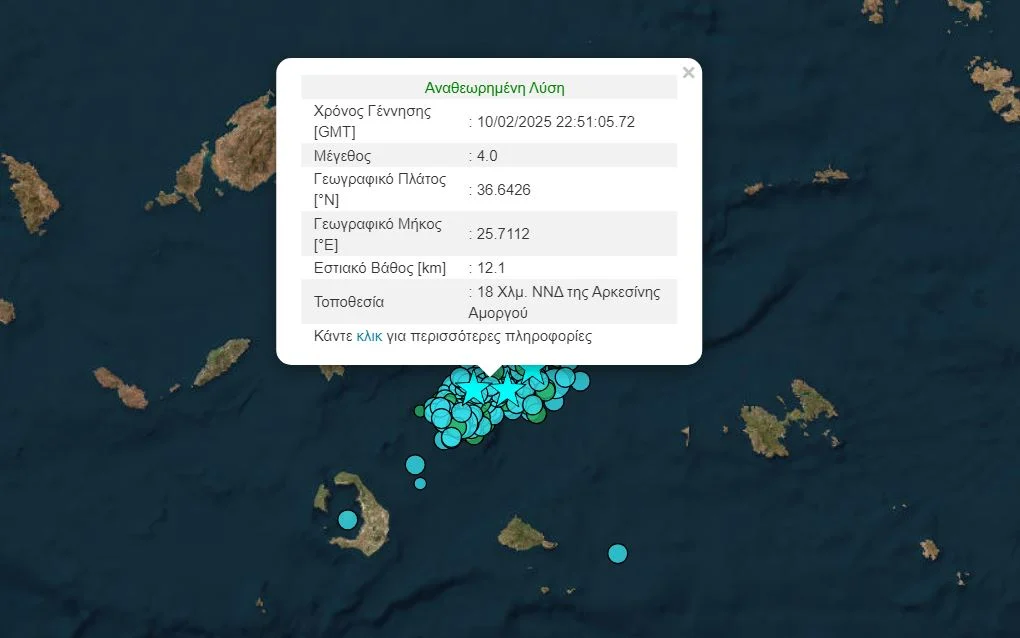This screenshot has width=1020, height=638.
Task: Click the small green dot on the cluster's left edge
Action: 420,410
